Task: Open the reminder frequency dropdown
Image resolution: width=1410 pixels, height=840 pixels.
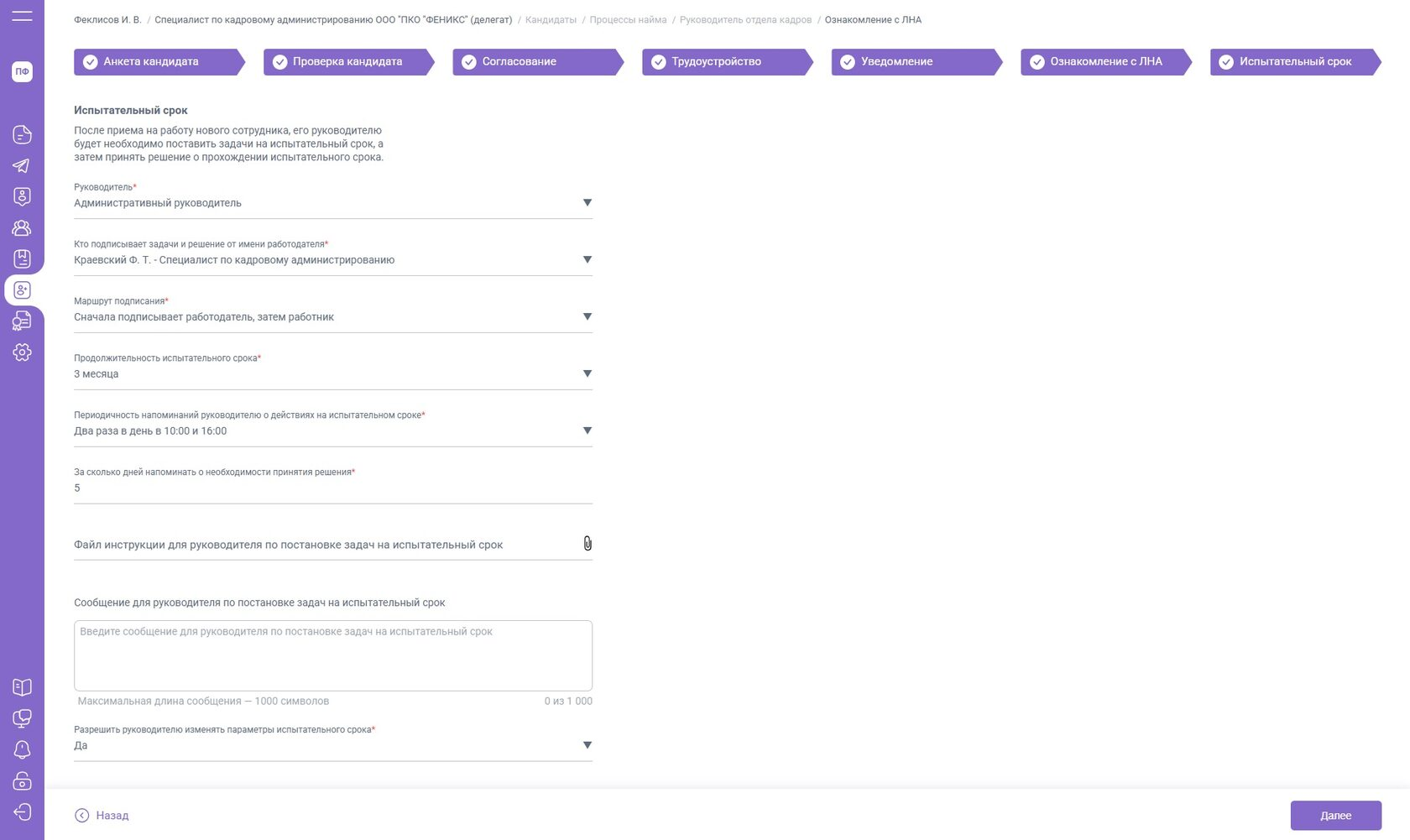Action: tap(587, 431)
